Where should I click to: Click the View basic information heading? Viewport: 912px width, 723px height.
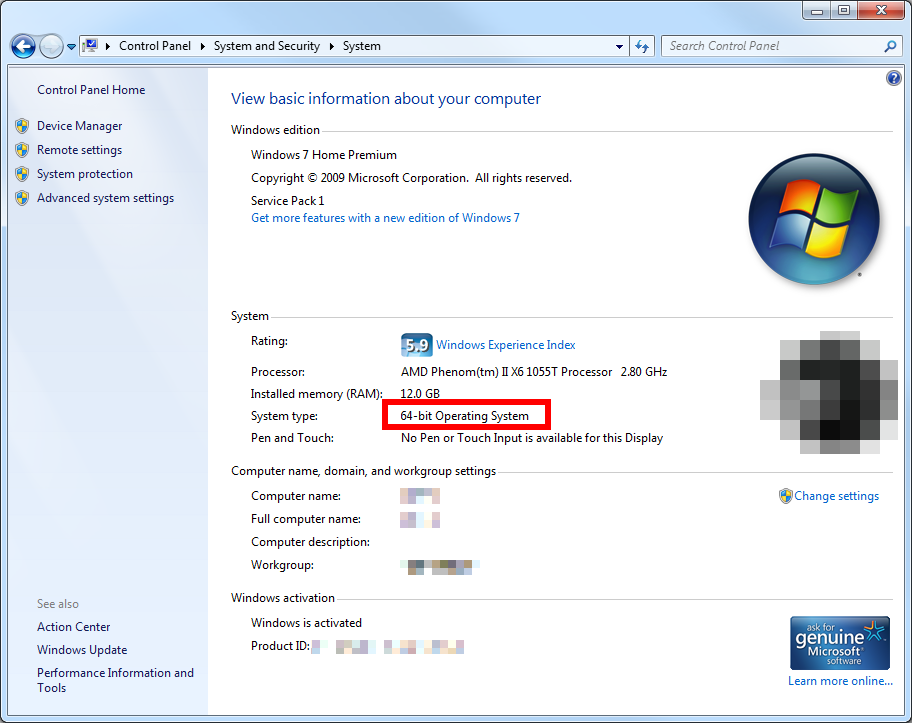pos(386,99)
